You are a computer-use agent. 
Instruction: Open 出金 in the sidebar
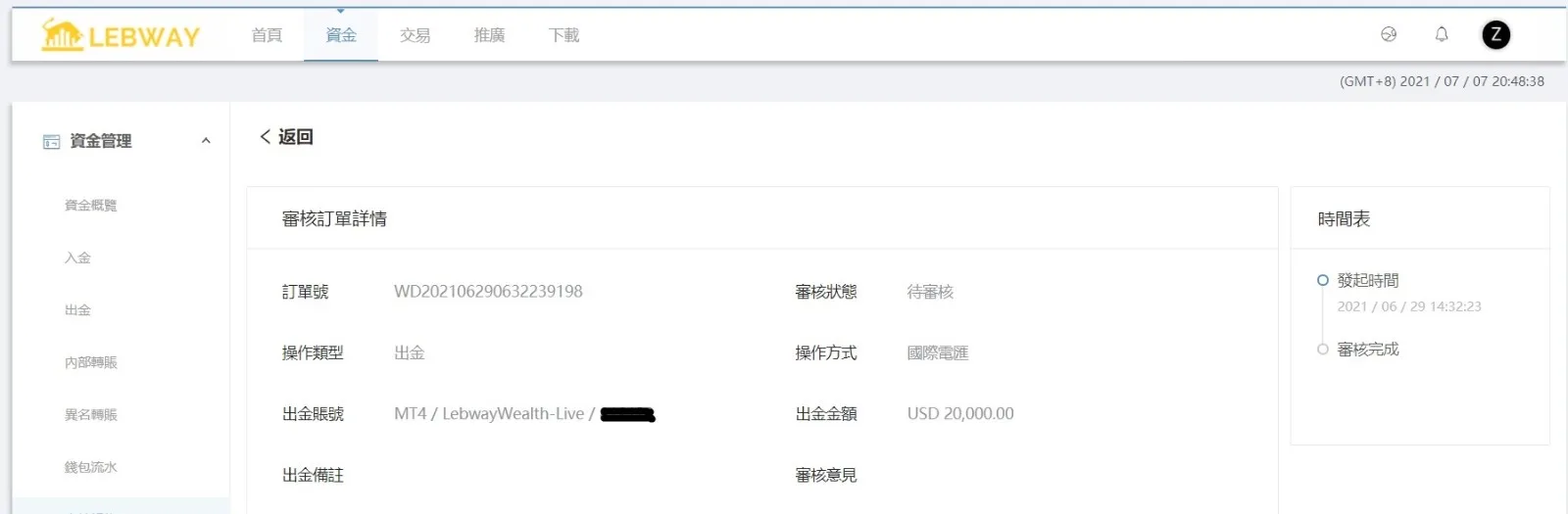pos(77,310)
